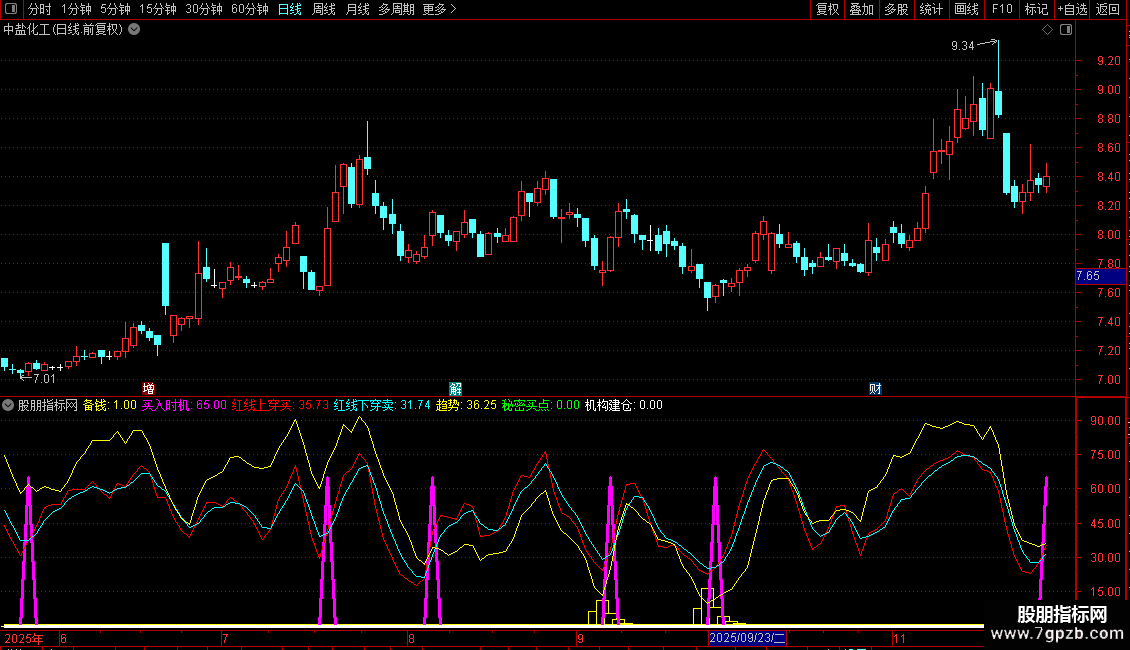Click the red 增 event marker
Viewport: 1130px width, 650px height.
(148, 388)
